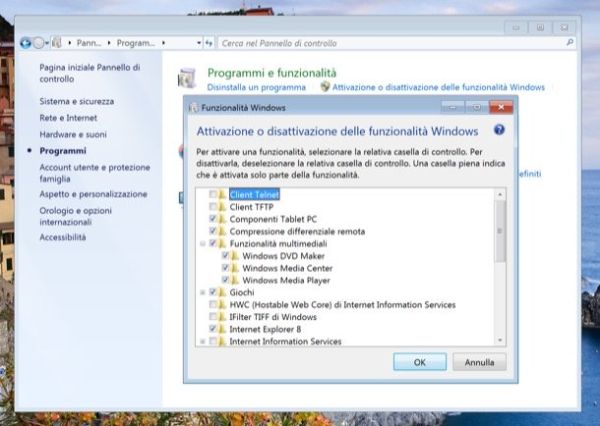Click the Giochi folder icon

point(222,292)
